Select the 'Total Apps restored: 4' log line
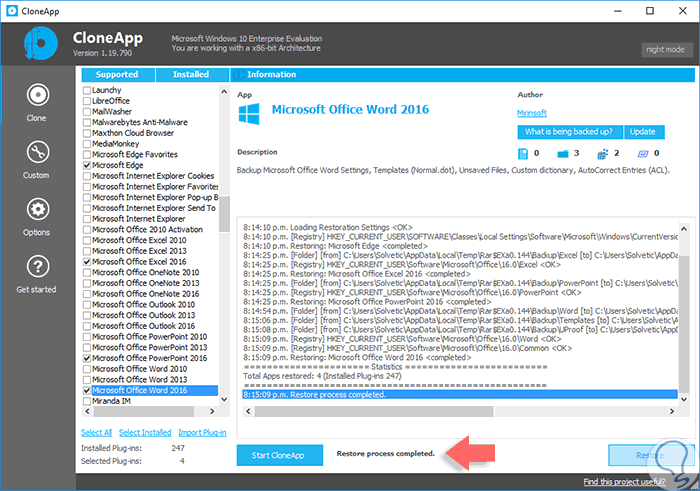This screenshot has height=491, width=700. pos(322,376)
